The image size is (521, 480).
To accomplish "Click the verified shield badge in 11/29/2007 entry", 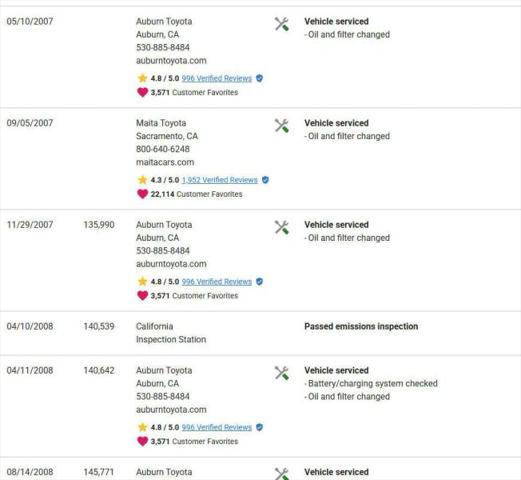I will coord(259,282).
